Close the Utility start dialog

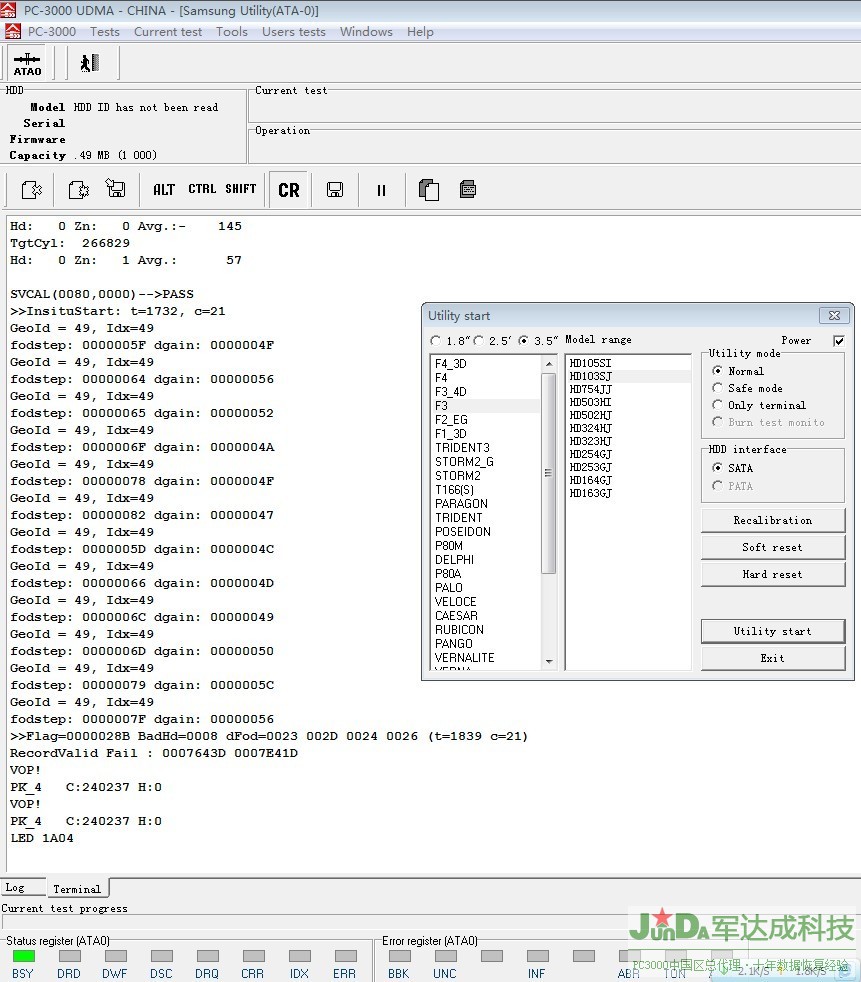pyautogui.click(x=834, y=316)
